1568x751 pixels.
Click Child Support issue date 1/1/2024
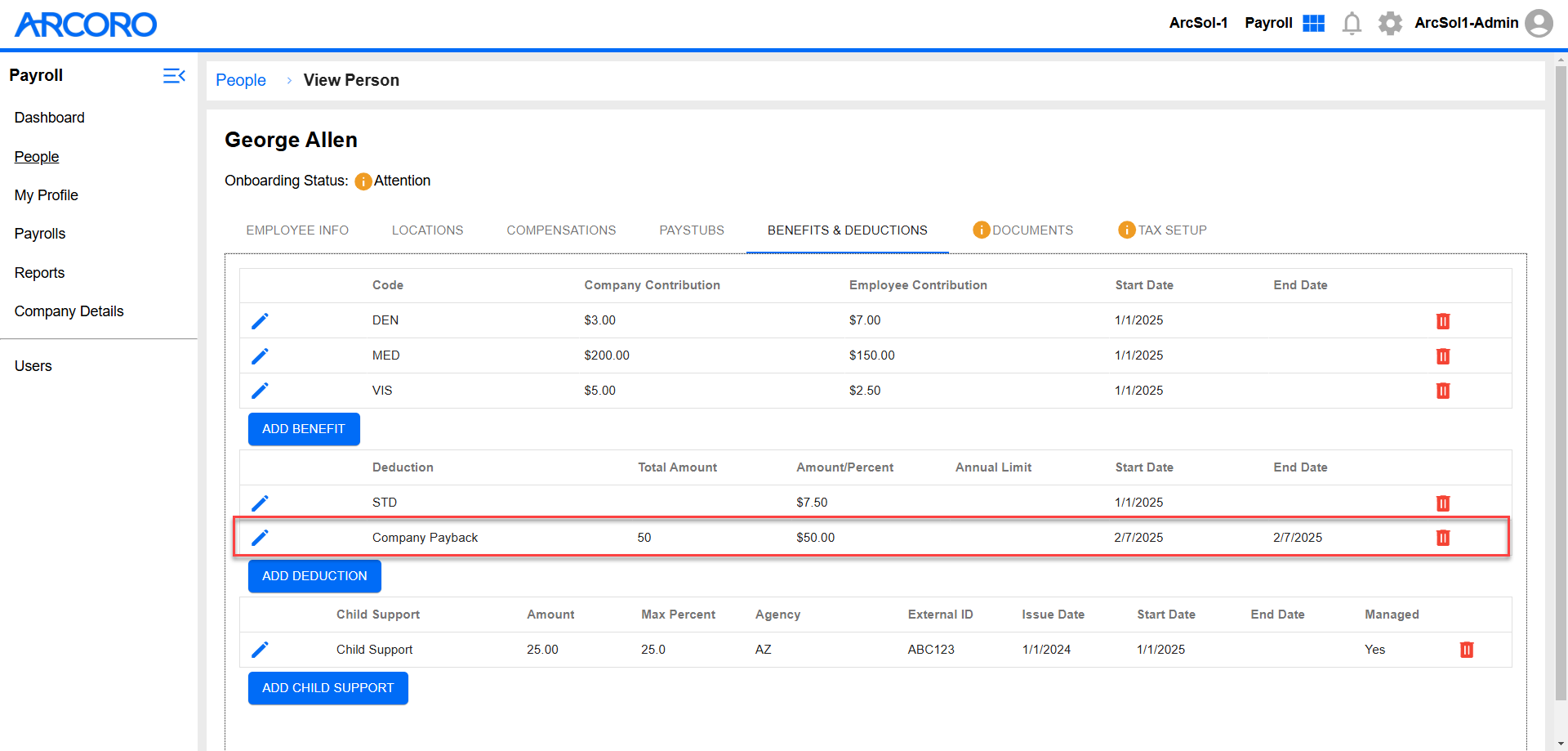point(1046,650)
